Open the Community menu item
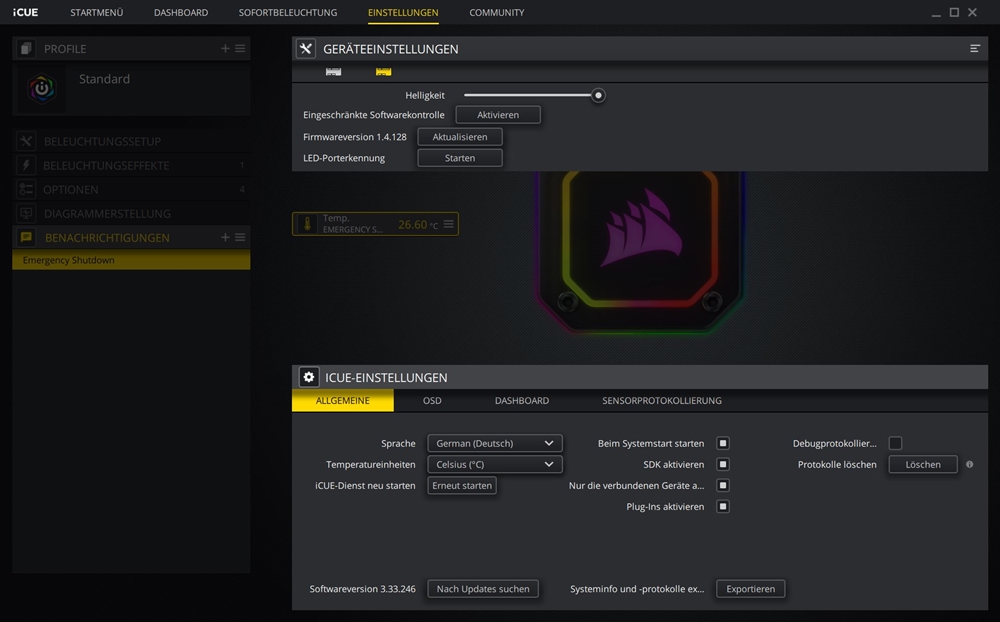Viewport: 1000px width, 622px height. point(497,13)
